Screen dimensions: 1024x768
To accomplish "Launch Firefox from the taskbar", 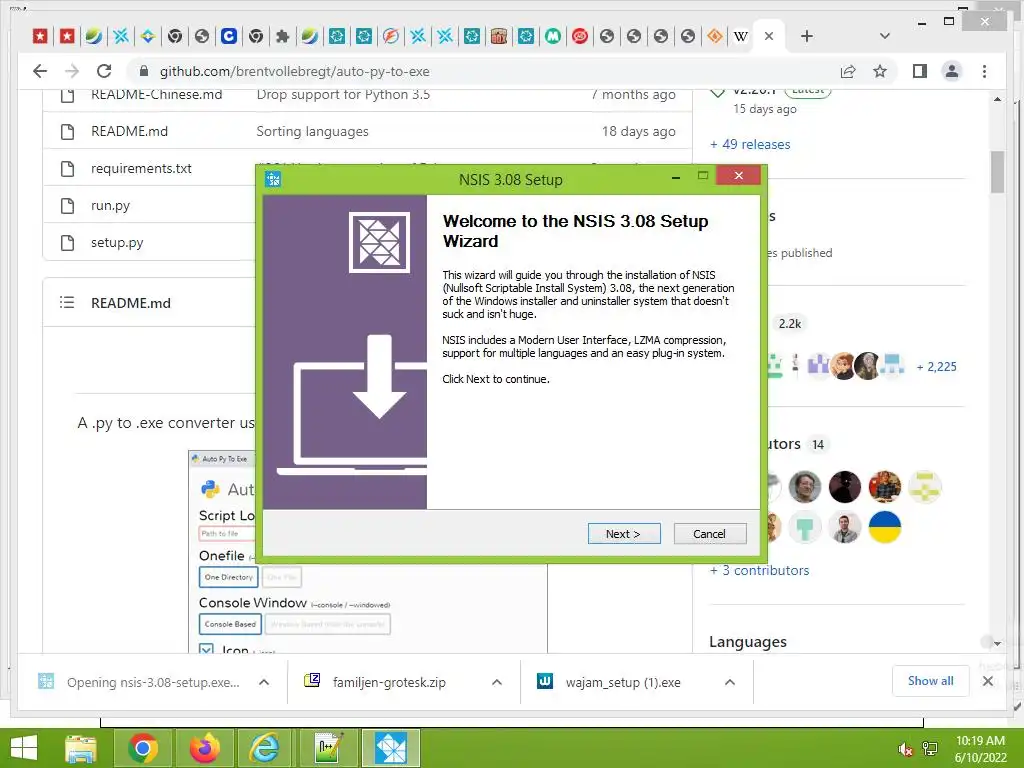I will (x=204, y=748).
